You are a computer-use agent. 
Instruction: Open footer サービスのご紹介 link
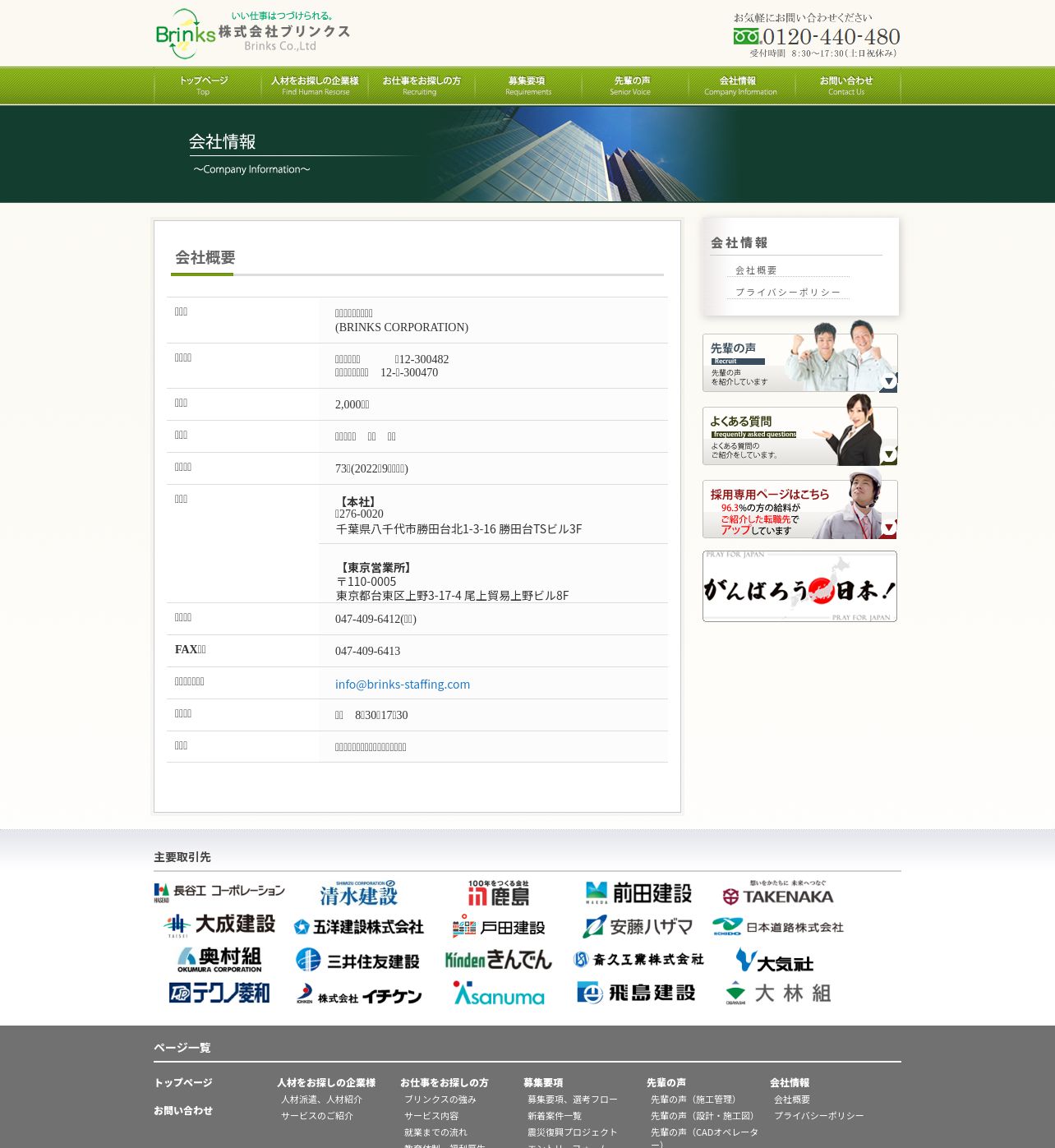click(317, 1116)
